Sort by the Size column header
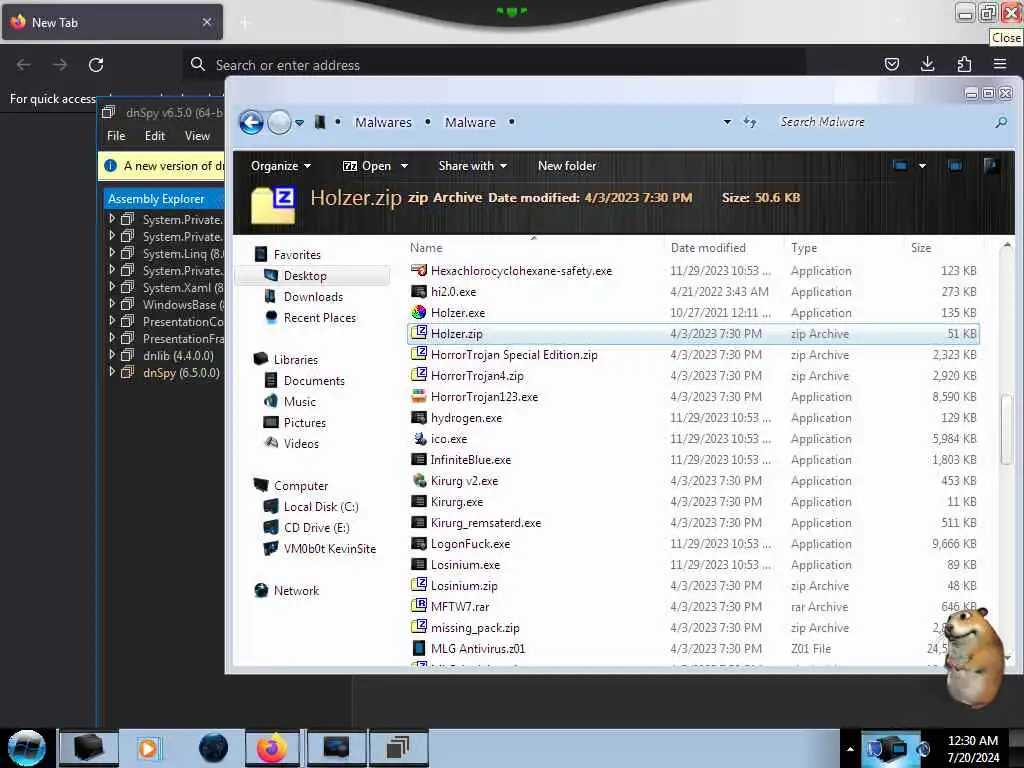 [x=921, y=248]
